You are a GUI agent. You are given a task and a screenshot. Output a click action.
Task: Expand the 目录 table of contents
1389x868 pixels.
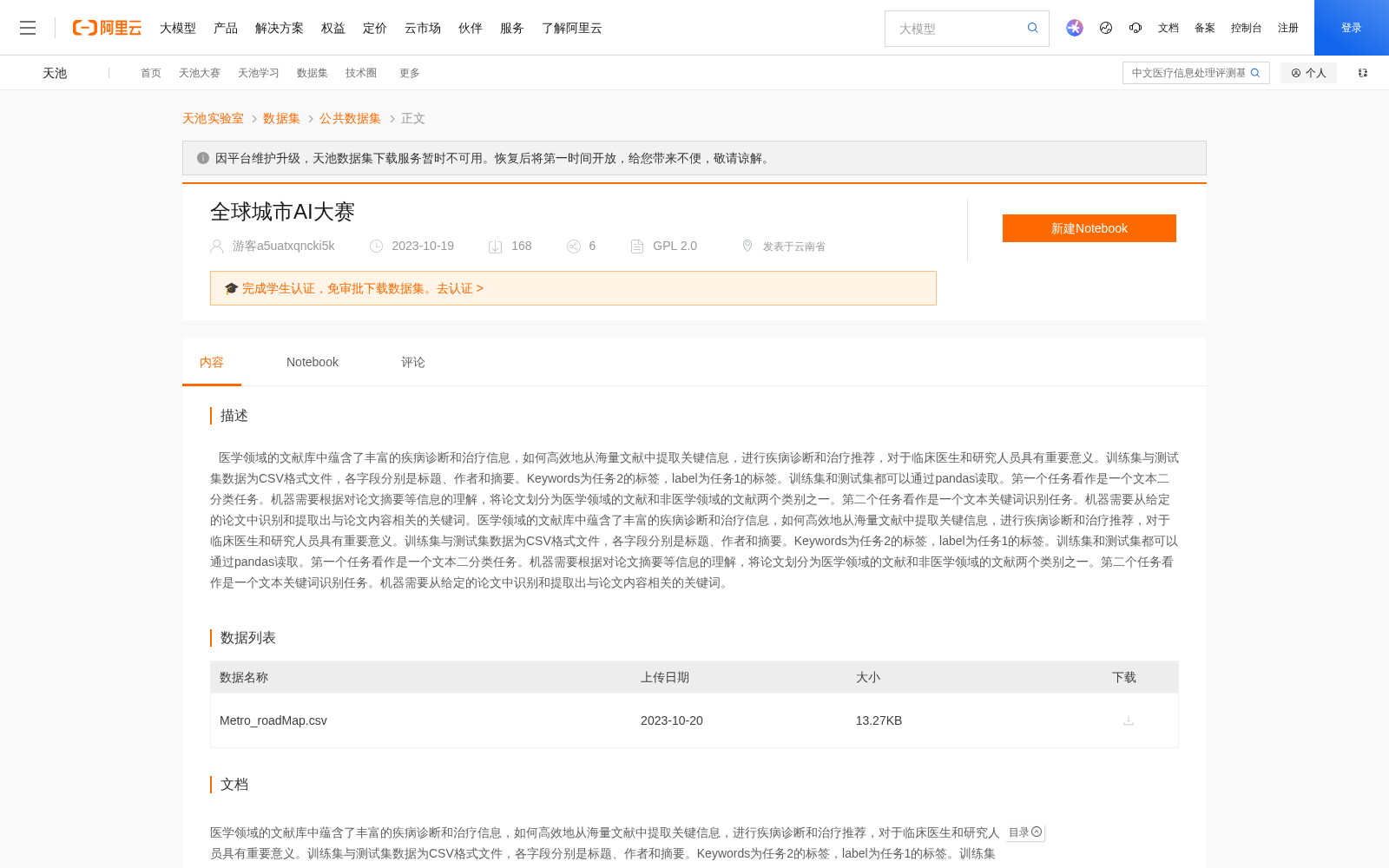tap(1025, 832)
